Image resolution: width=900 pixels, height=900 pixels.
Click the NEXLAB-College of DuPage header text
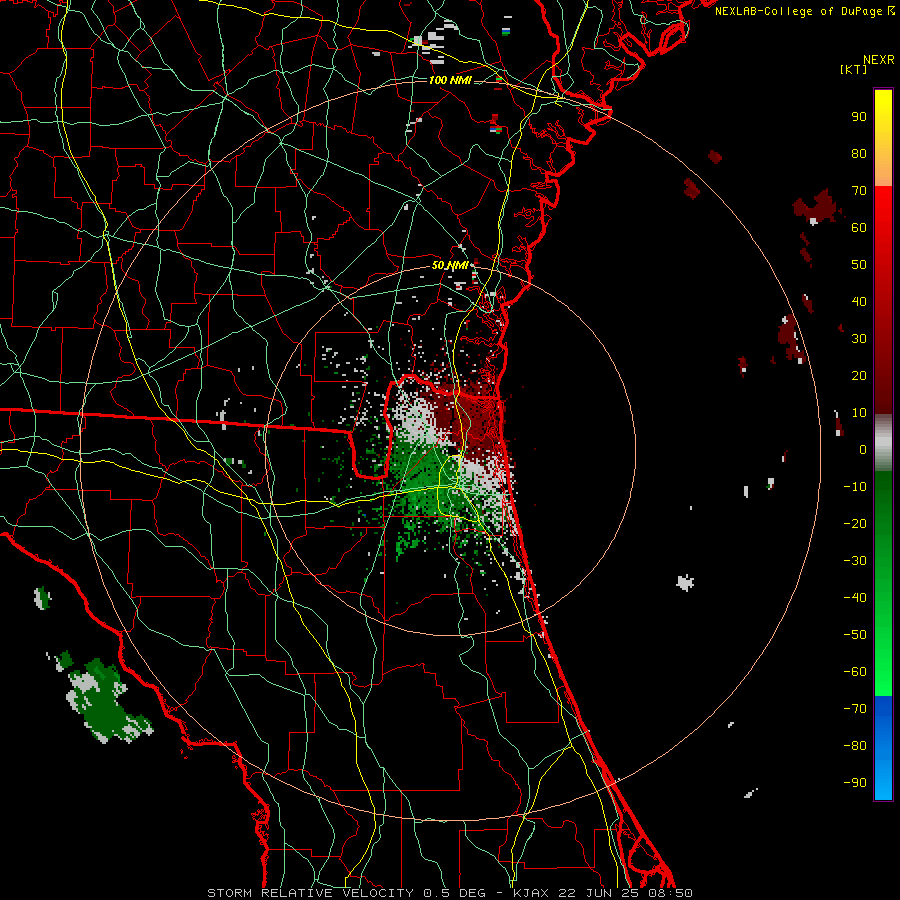click(x=805, y=11)
